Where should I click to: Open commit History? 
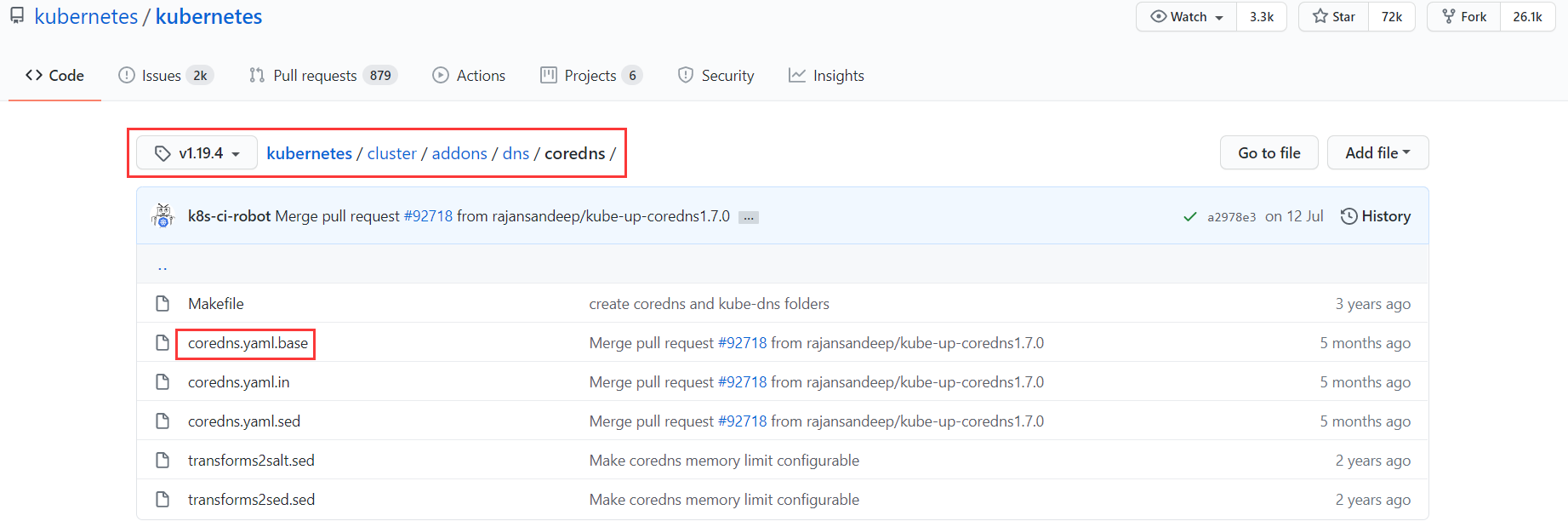(x=1376, y=216)
